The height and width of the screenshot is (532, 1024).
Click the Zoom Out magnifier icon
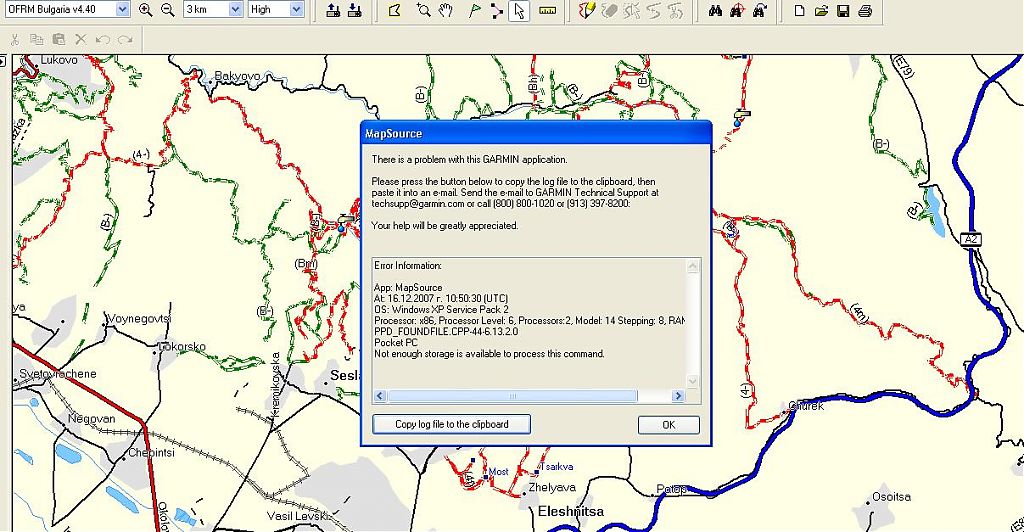(168, 10)
